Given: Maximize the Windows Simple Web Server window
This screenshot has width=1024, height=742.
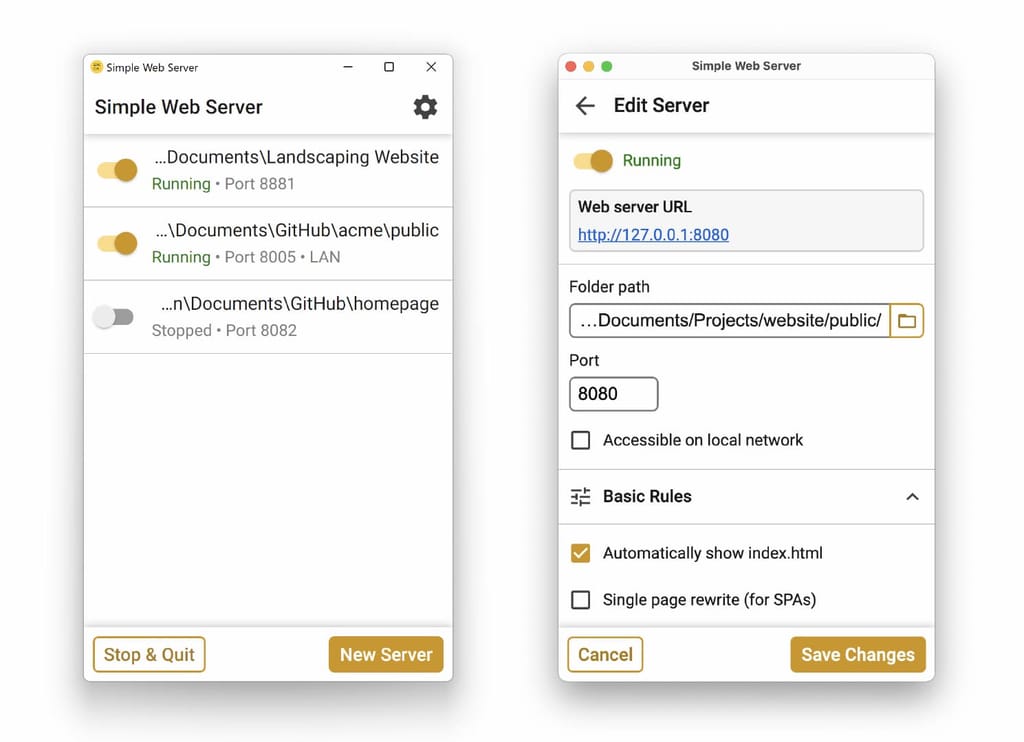Looking at the screenshot, I should (389, 67).
